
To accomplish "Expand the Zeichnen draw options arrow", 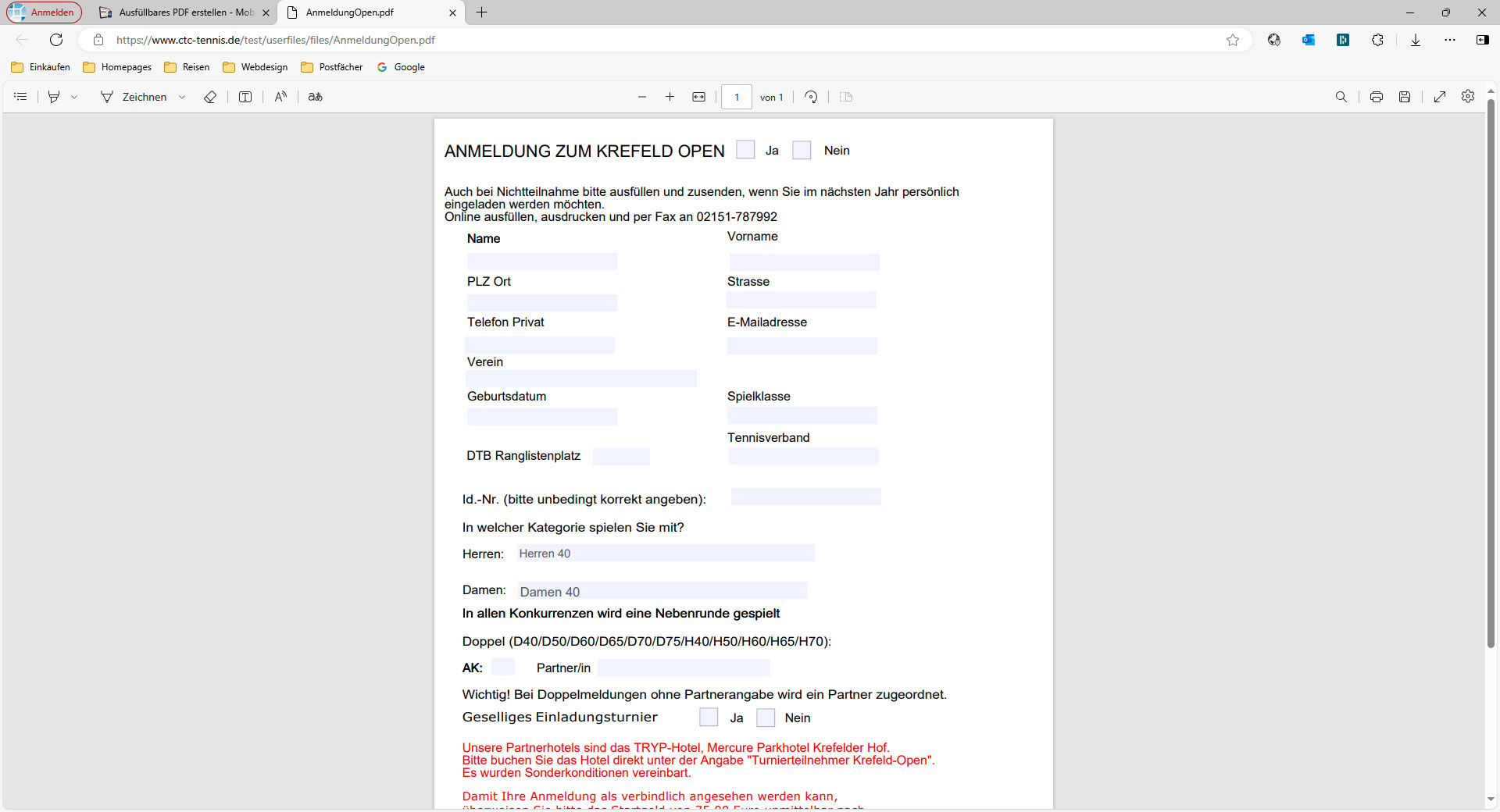I will [182, 98].
